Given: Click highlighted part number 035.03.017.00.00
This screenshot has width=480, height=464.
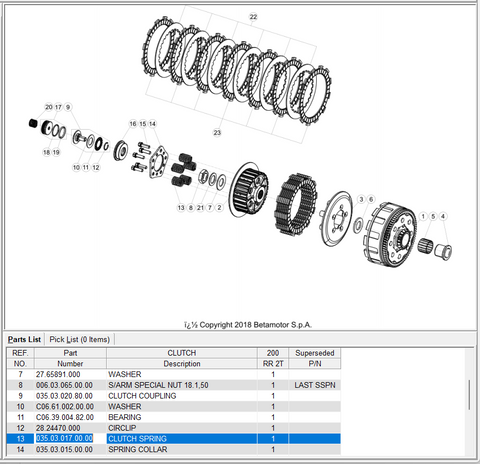Looking at the screenshot, I should (x=64, y=438).
